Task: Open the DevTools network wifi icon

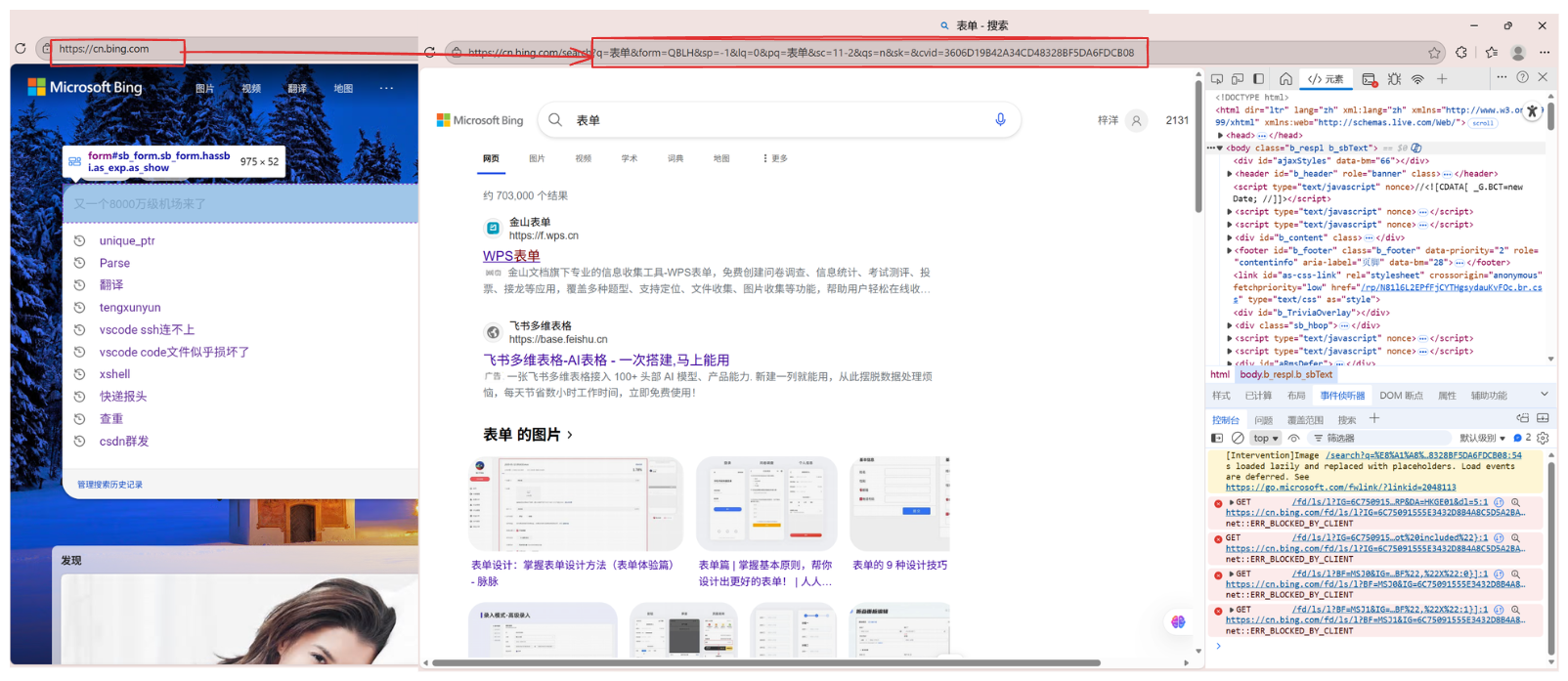Action: (x=1417, y=79)
